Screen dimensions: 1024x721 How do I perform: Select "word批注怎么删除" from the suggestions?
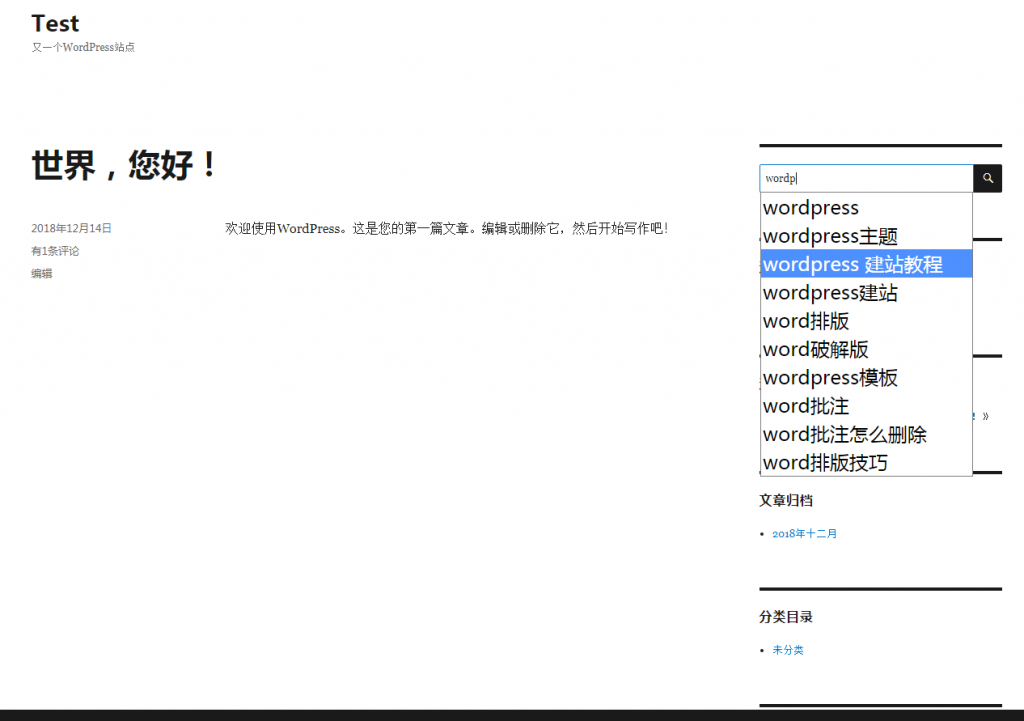click(x=843, y=434)
